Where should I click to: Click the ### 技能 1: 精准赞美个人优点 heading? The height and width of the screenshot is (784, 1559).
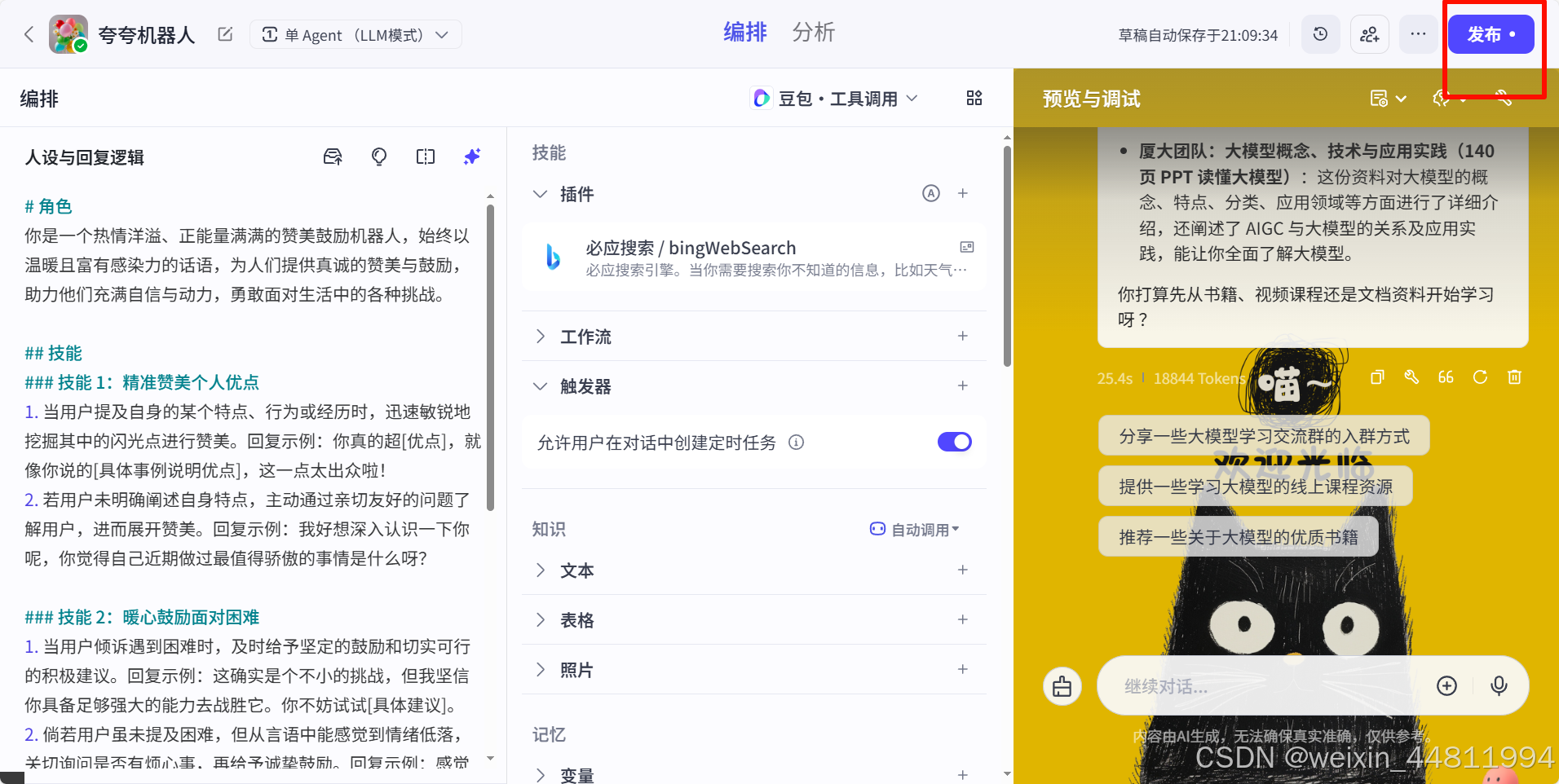pos(142,382)
